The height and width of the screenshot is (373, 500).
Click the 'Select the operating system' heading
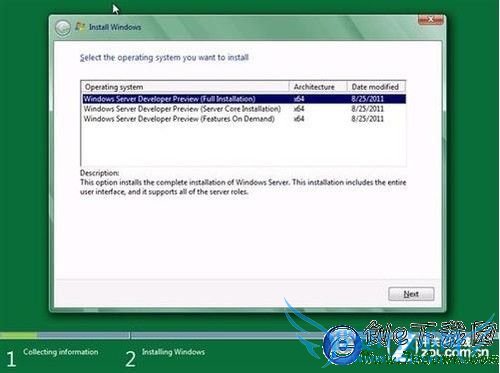point(164,58)
